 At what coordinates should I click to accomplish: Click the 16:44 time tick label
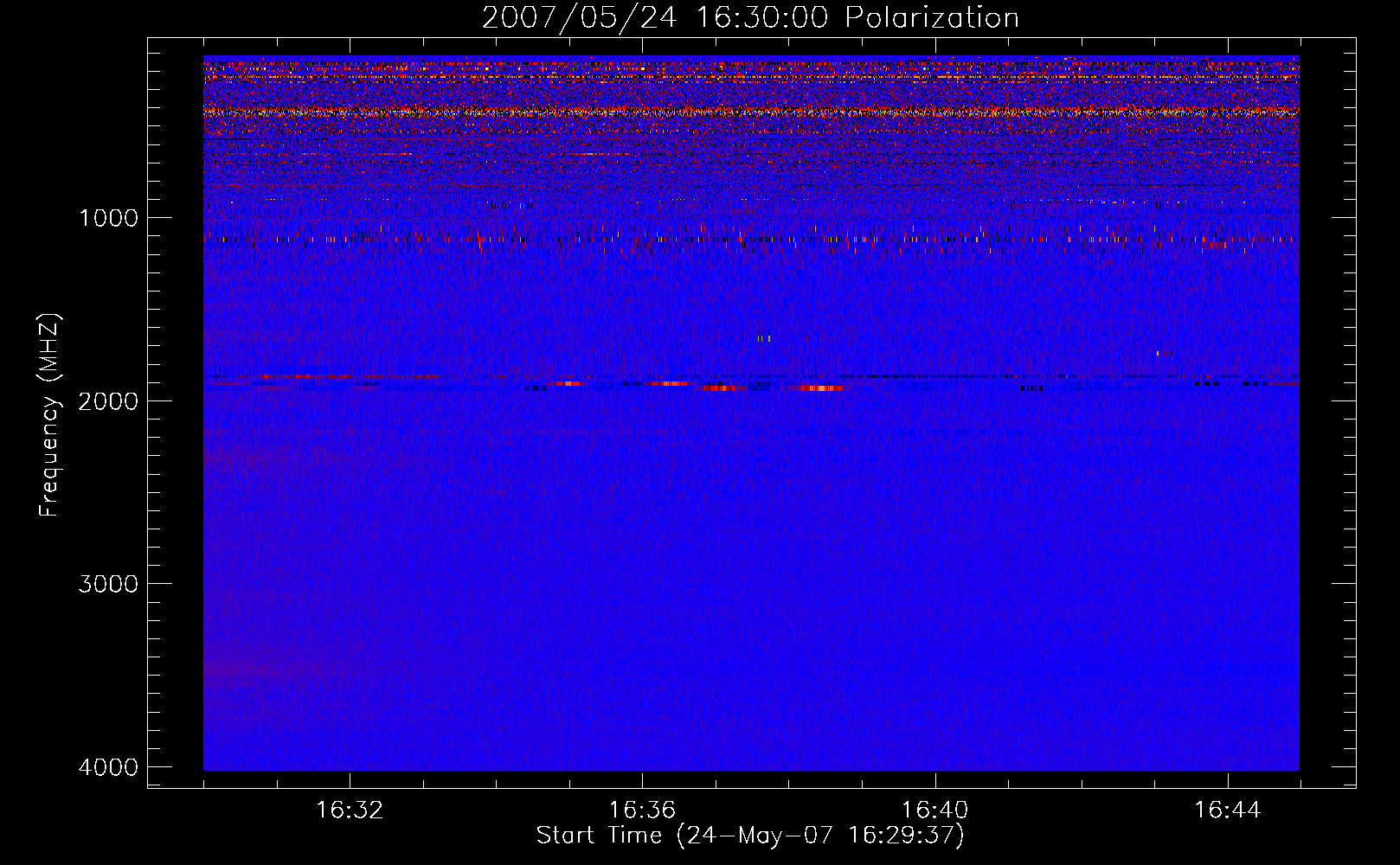[1228, 811]
